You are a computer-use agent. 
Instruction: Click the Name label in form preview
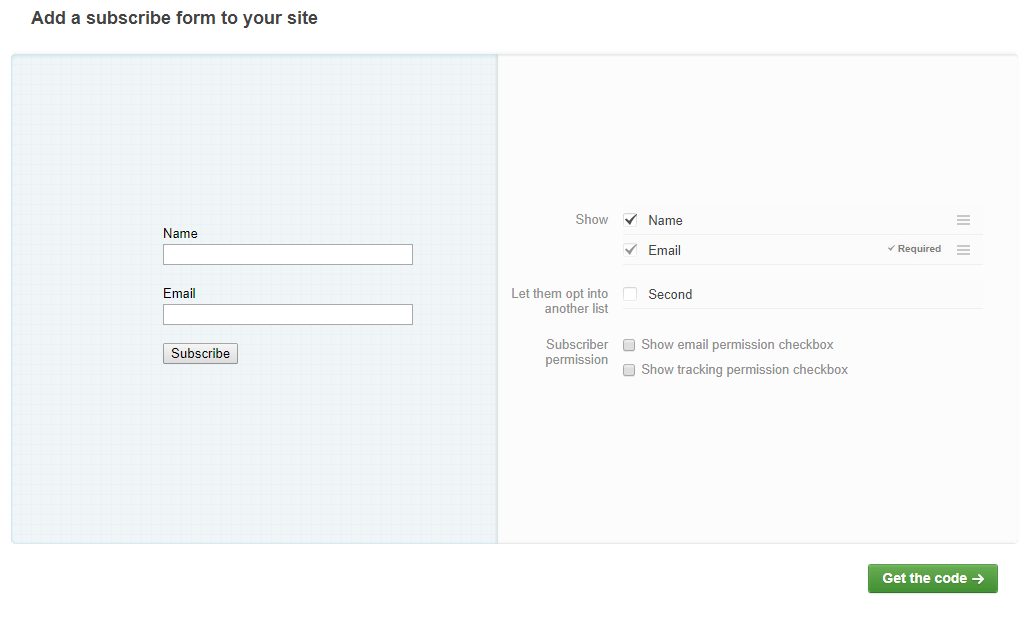click(x=180, y=234)
